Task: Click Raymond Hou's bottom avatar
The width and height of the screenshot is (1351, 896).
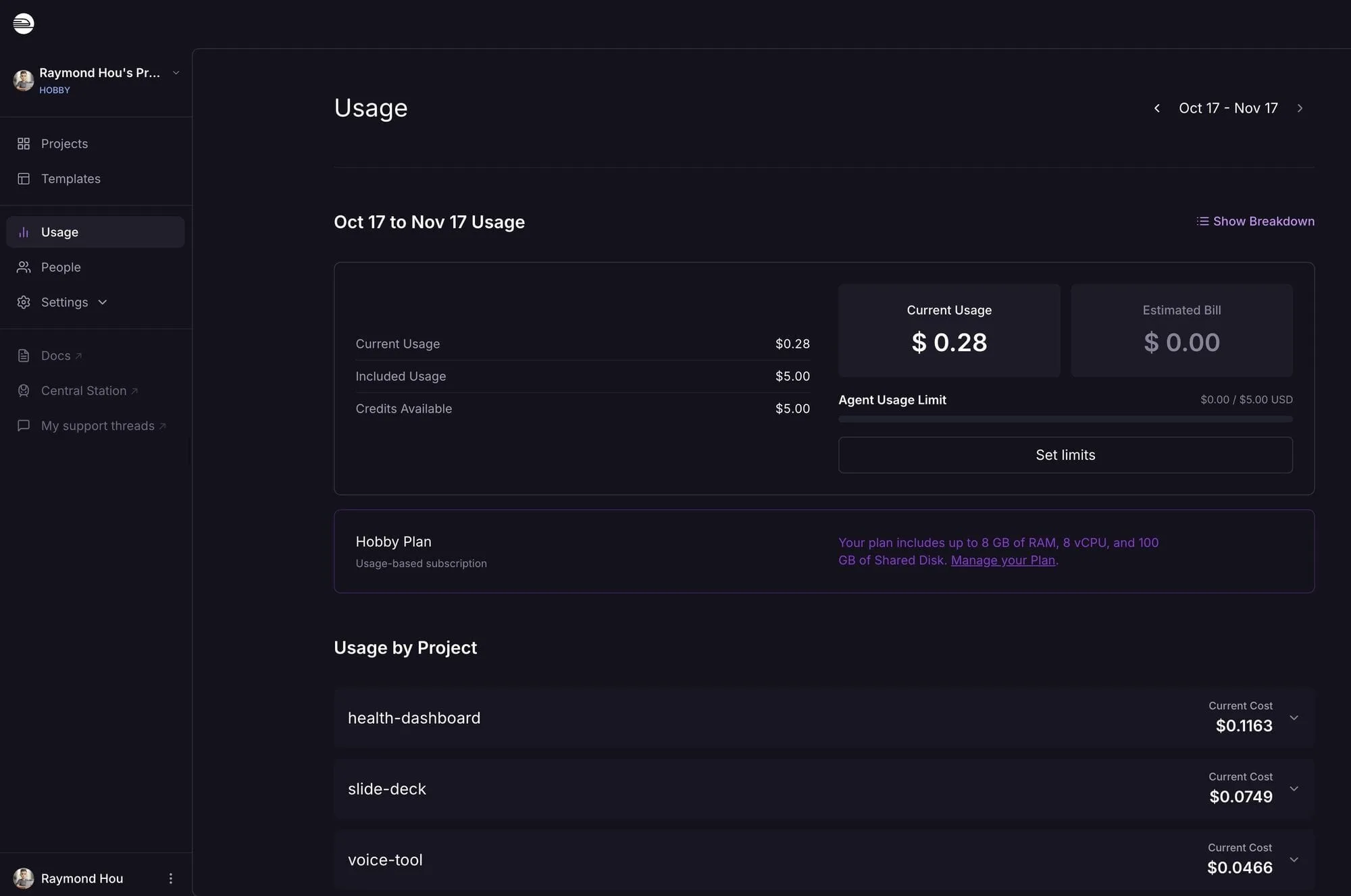Action: [24, 878]
